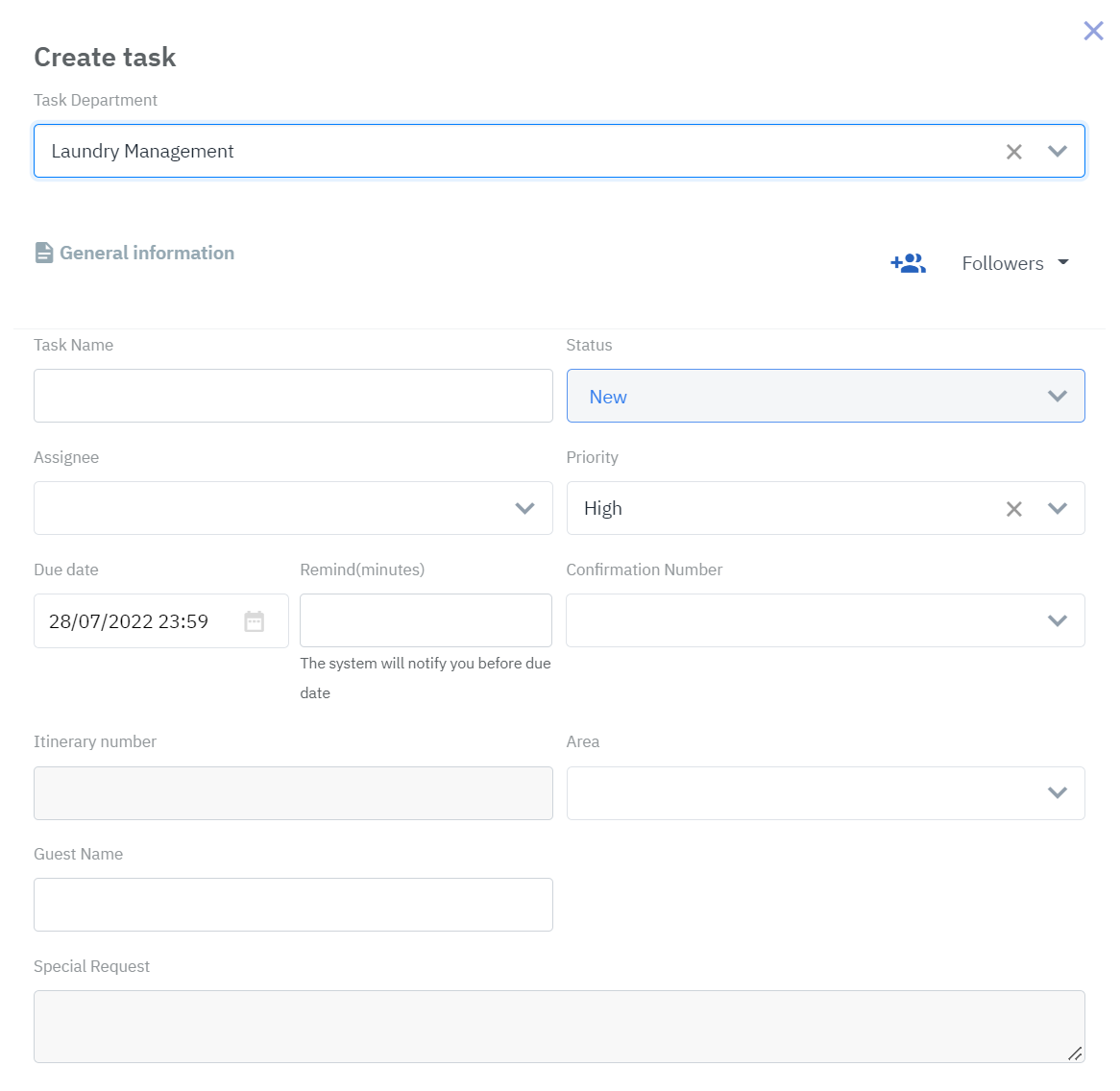Close the Create task dialog
The height and width of the screenshot is (1091, 1120).
(x=1093, y=31)
